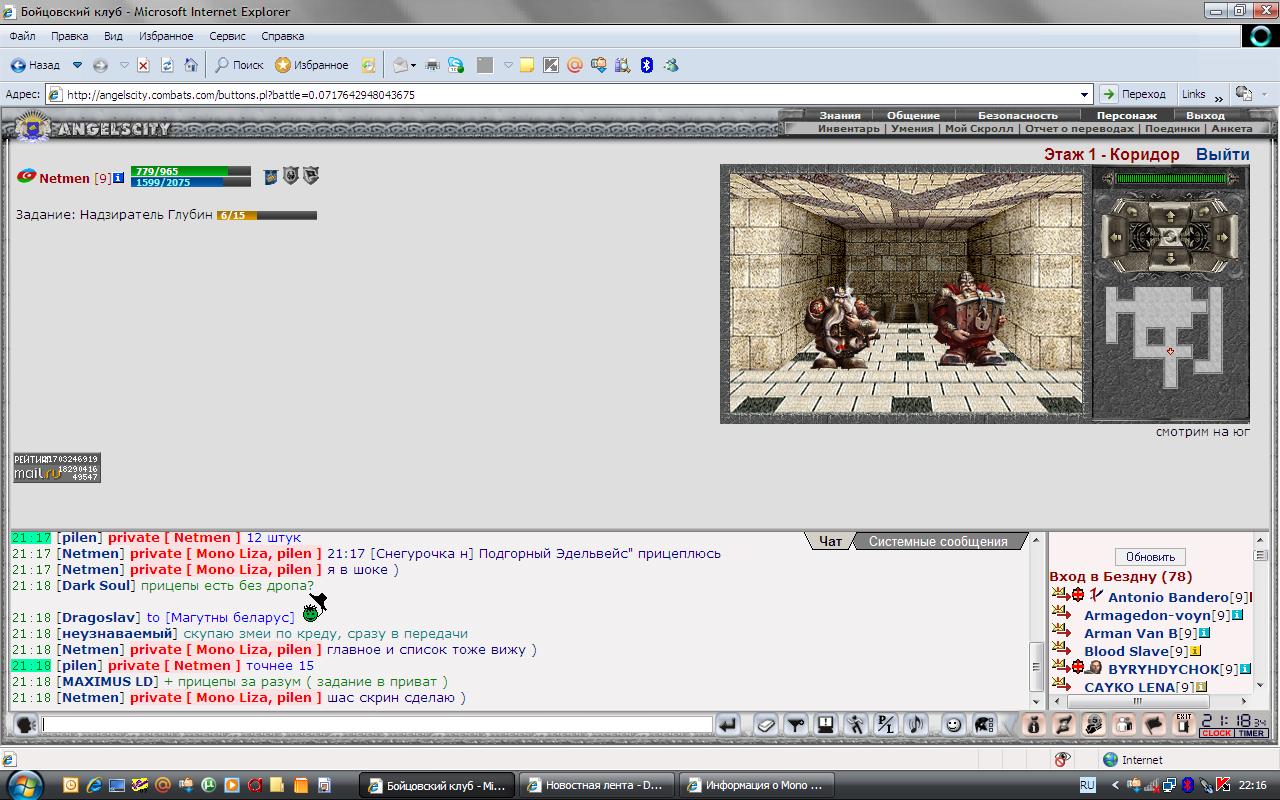Viewport: 1280px width, 800px height.
Task: Open the Знания game tab
Action: [x=840, y=115]
